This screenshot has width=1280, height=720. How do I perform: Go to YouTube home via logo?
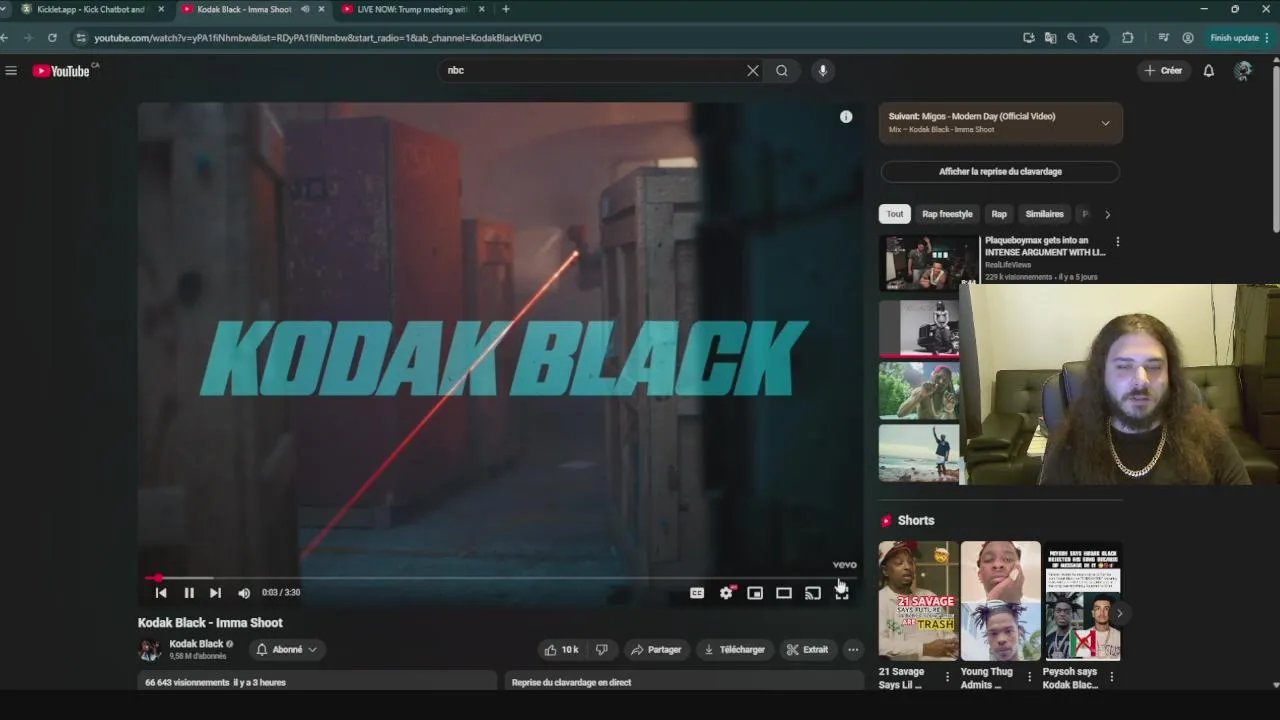[61, 71]
